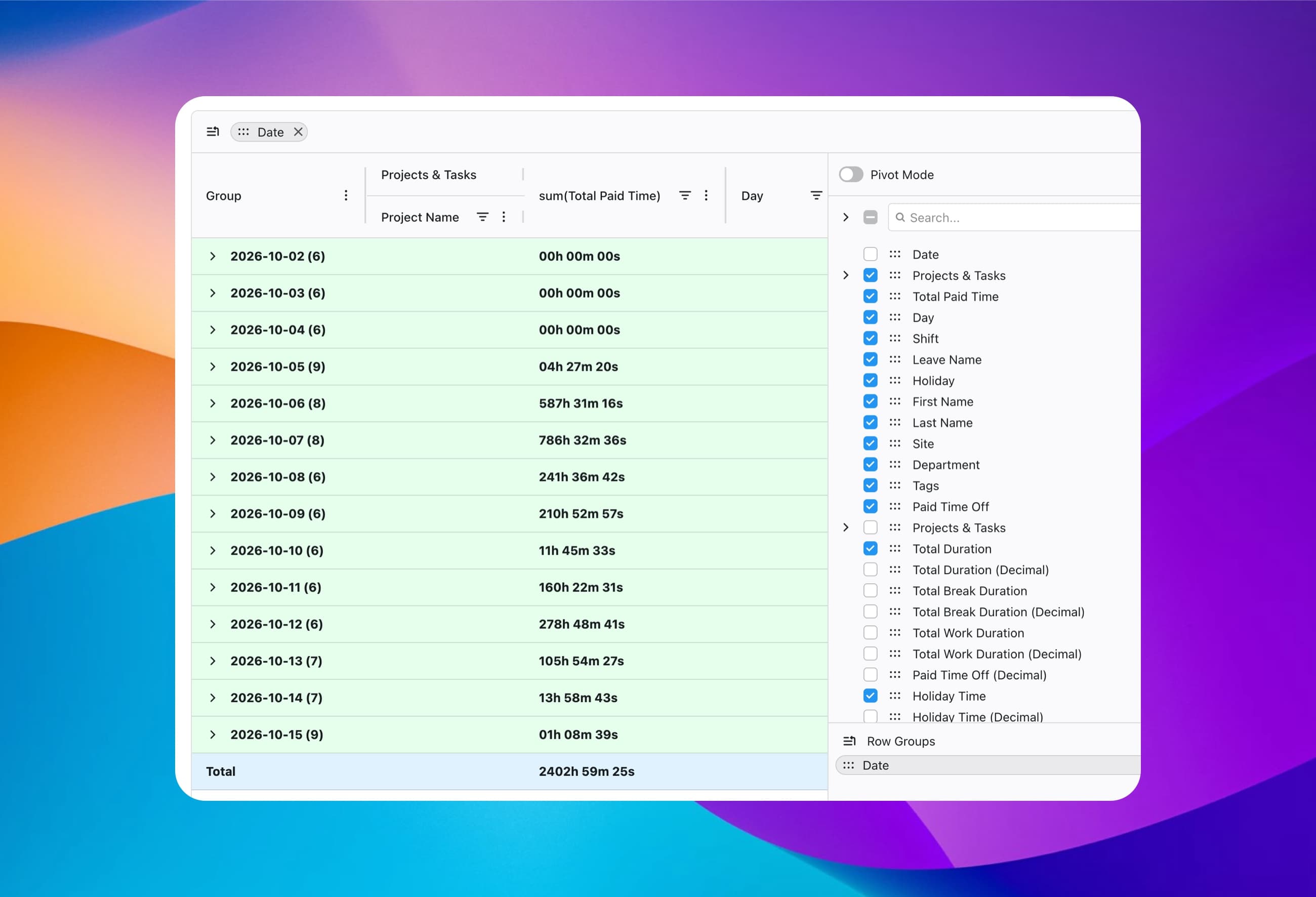Check the Total Break Duration checkbox
The width and height of the screenshot is (1316, 897).
tap(871, 591)
